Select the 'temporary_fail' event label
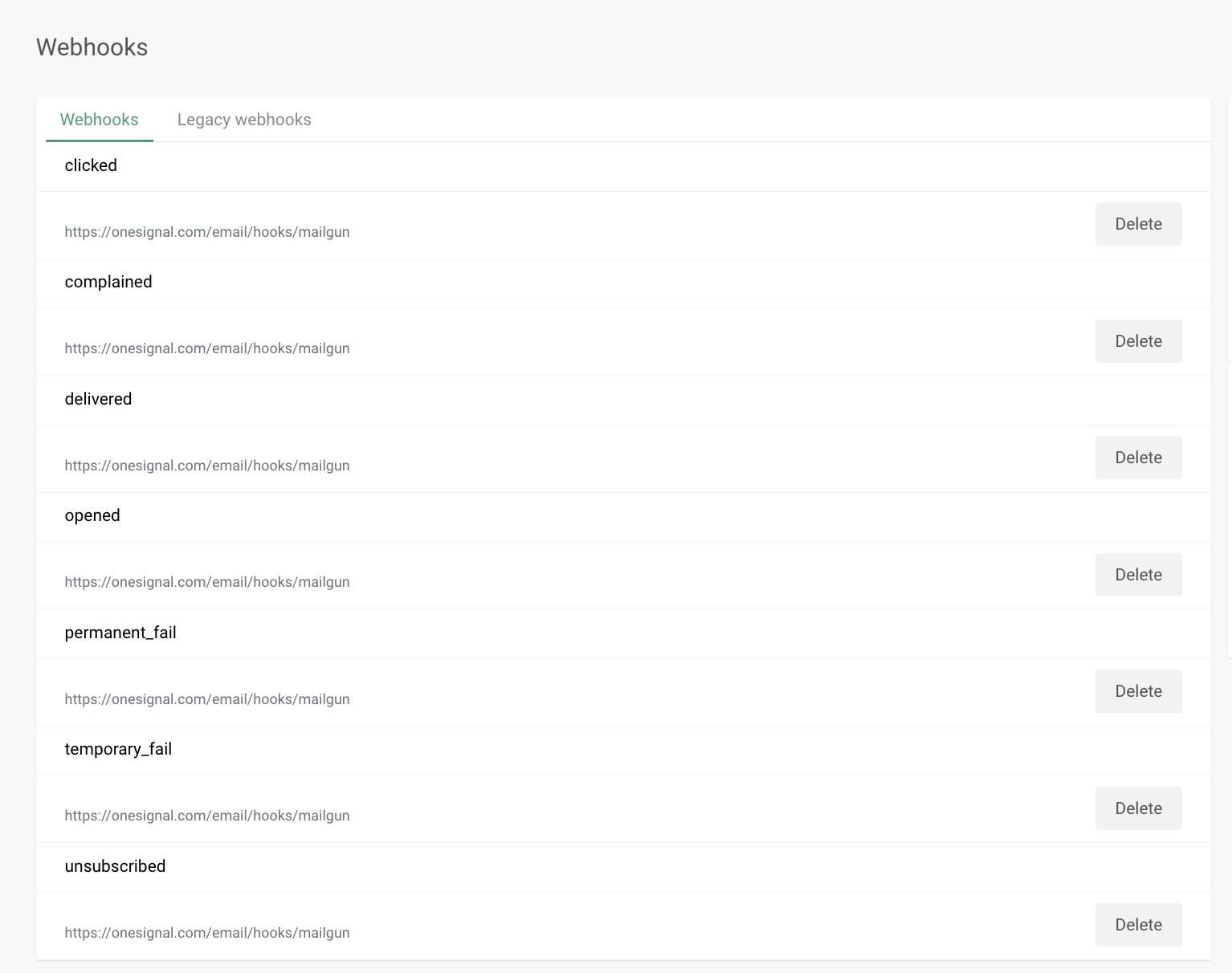 tap(118, 749)
